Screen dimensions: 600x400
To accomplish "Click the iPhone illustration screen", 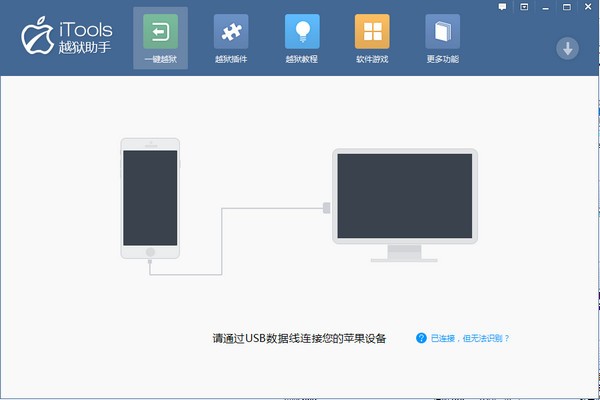I will pyautogui.click(x=150, y=196).
